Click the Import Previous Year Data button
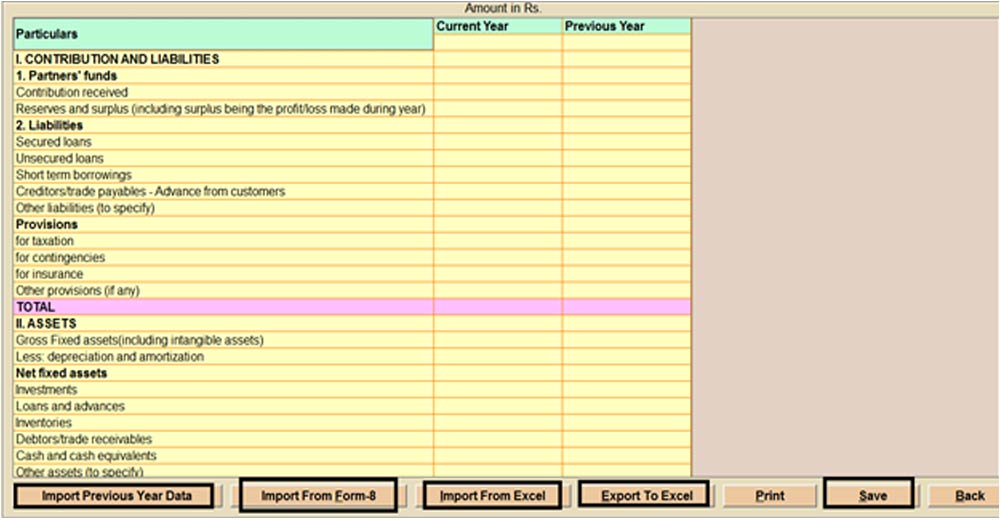This screenshot has height=520, width=1000. coord(114,495)
